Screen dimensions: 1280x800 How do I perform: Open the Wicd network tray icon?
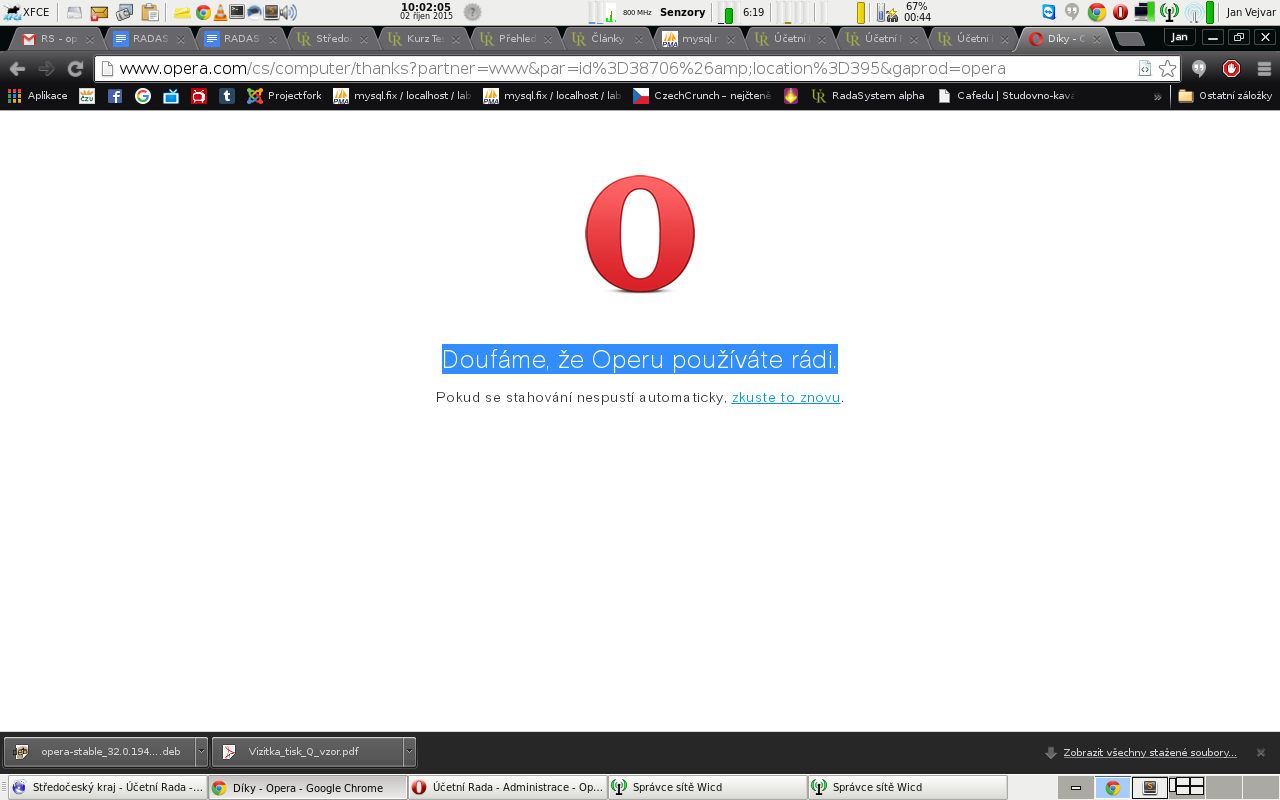(1169, 12)
